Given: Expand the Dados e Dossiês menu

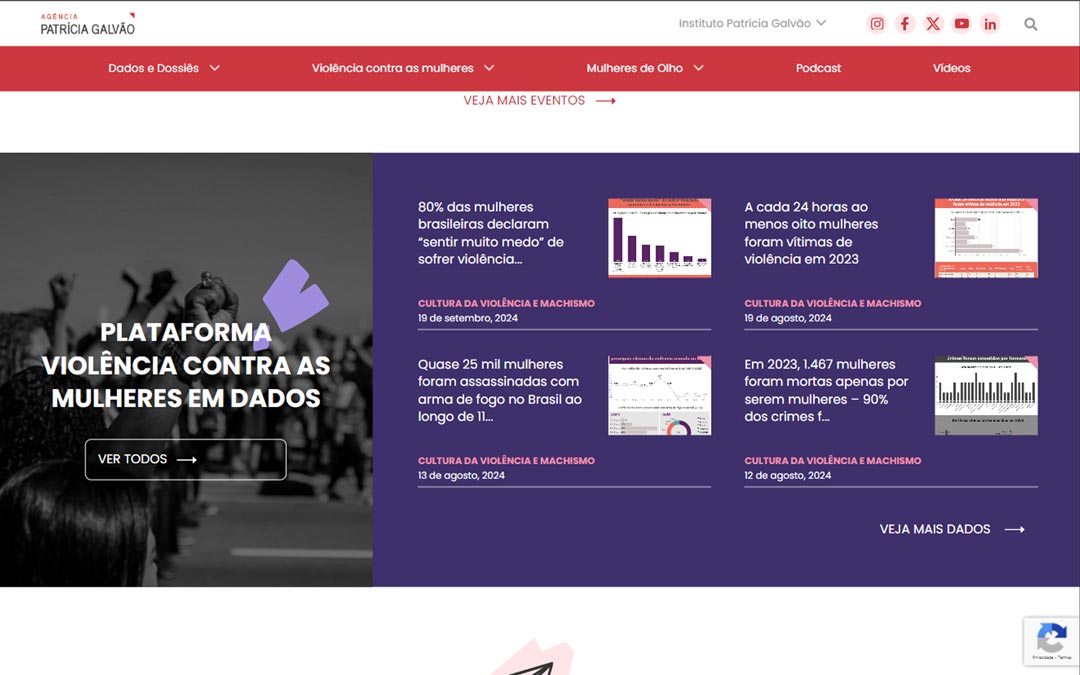Looking at the screenshot, I should pyautogui.click(x=164, y=68).
